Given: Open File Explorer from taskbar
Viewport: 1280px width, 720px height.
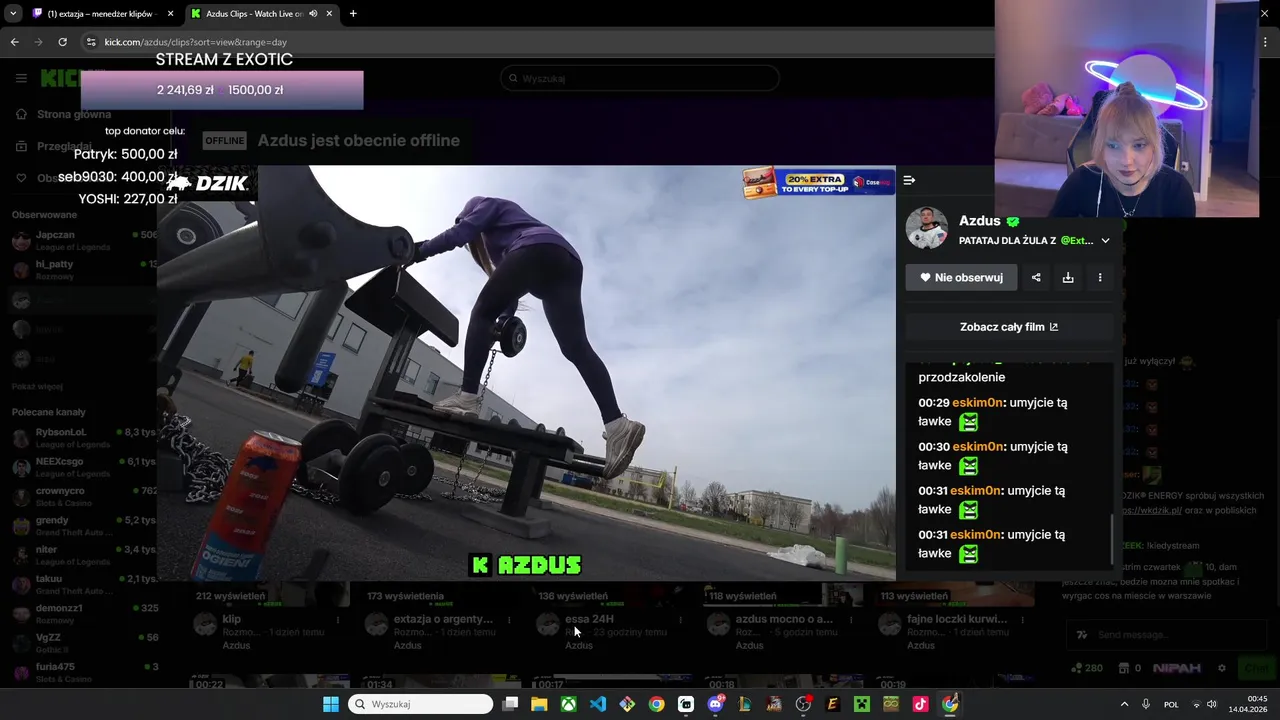Looking at the screenshot, I should [x=539, y=704].
